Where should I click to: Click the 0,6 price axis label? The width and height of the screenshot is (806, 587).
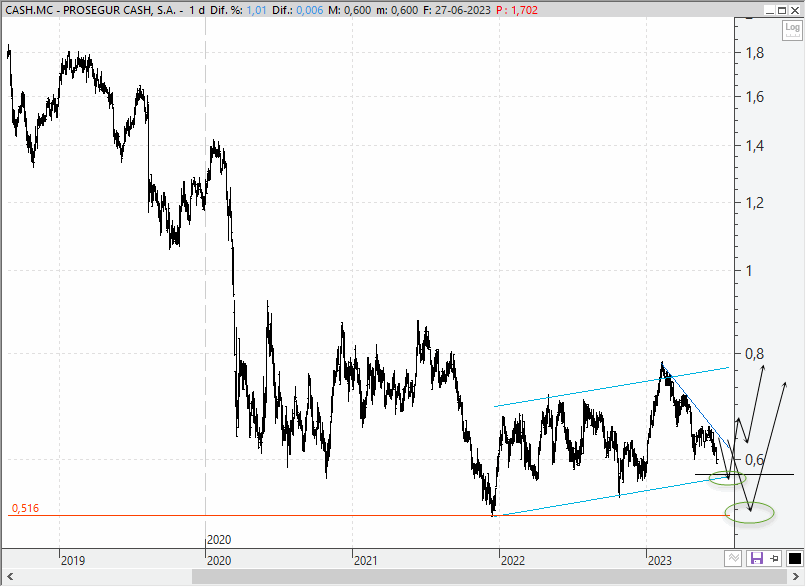[x=755, y=460]
